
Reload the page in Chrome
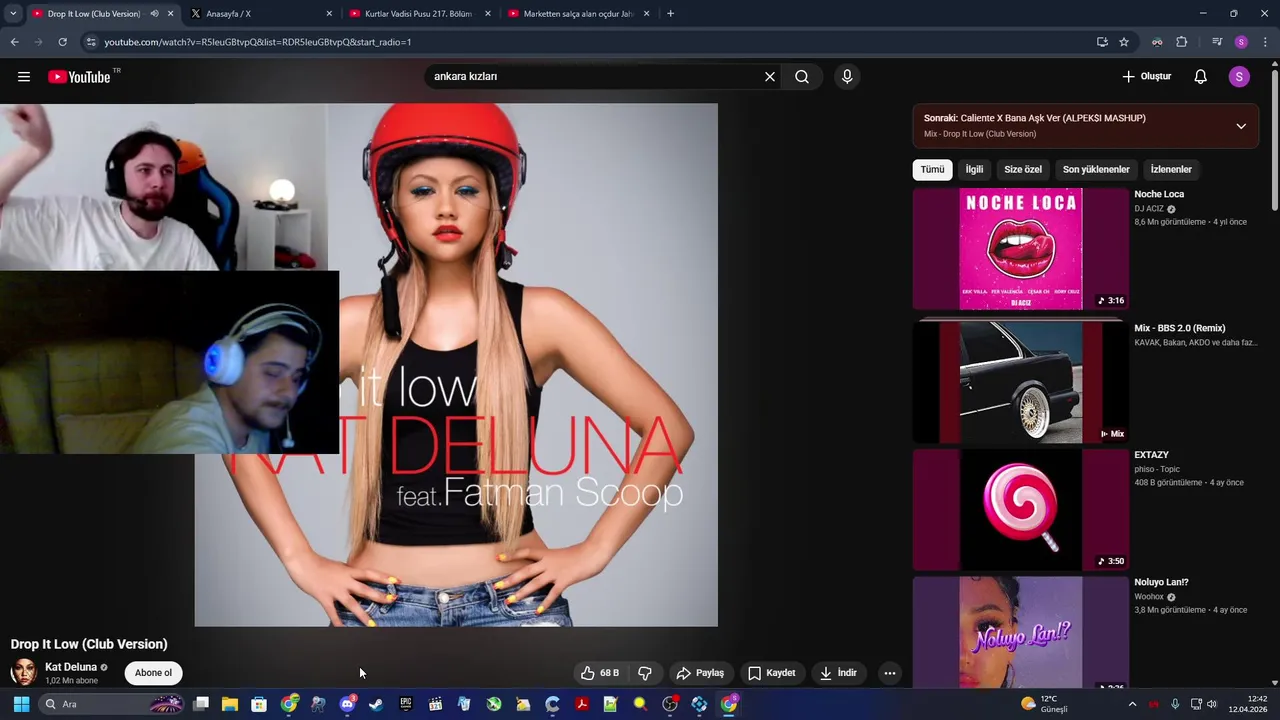click(62, 42)
